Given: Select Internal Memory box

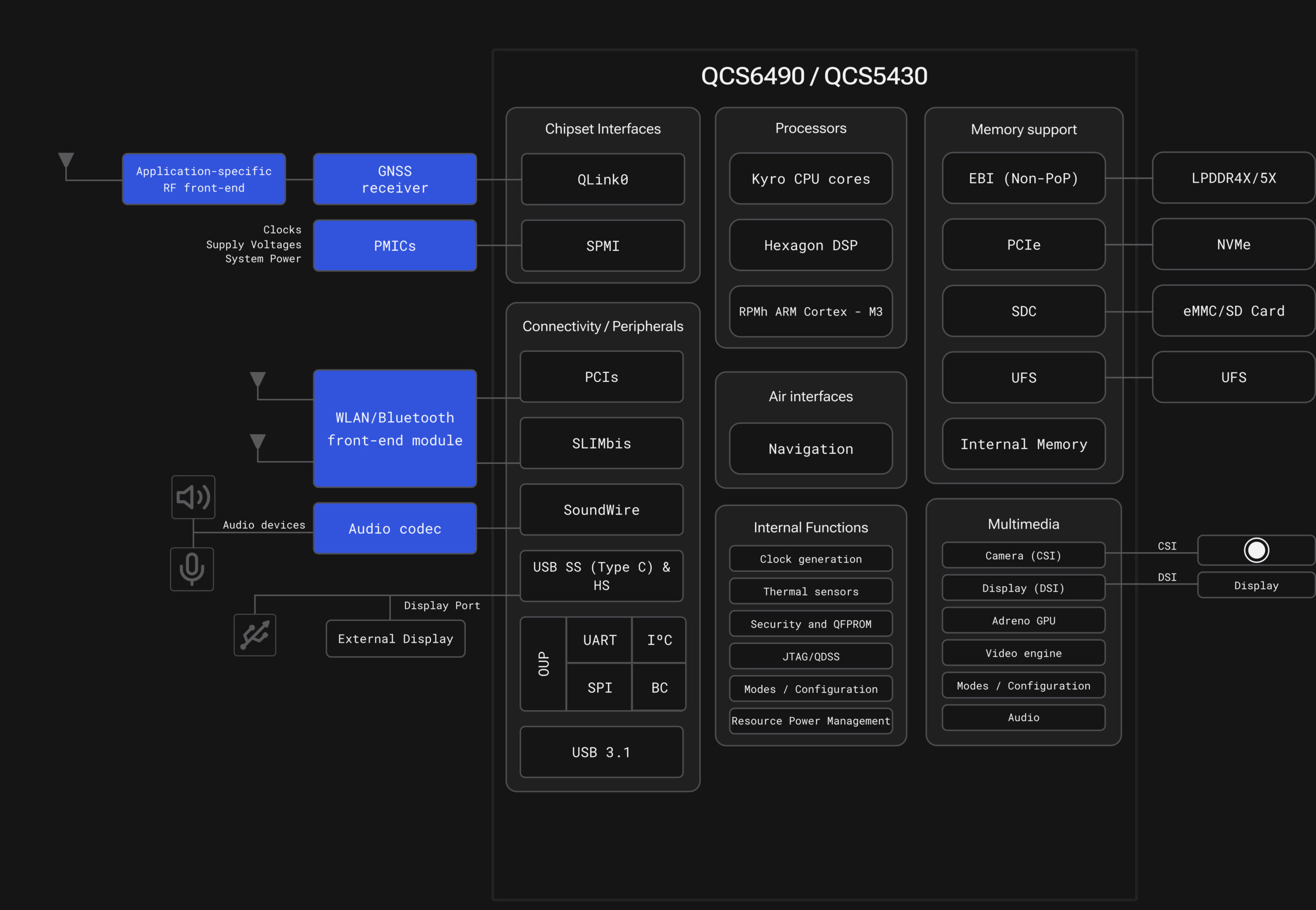Looking at the screenshot, I should coord(1024,444).
